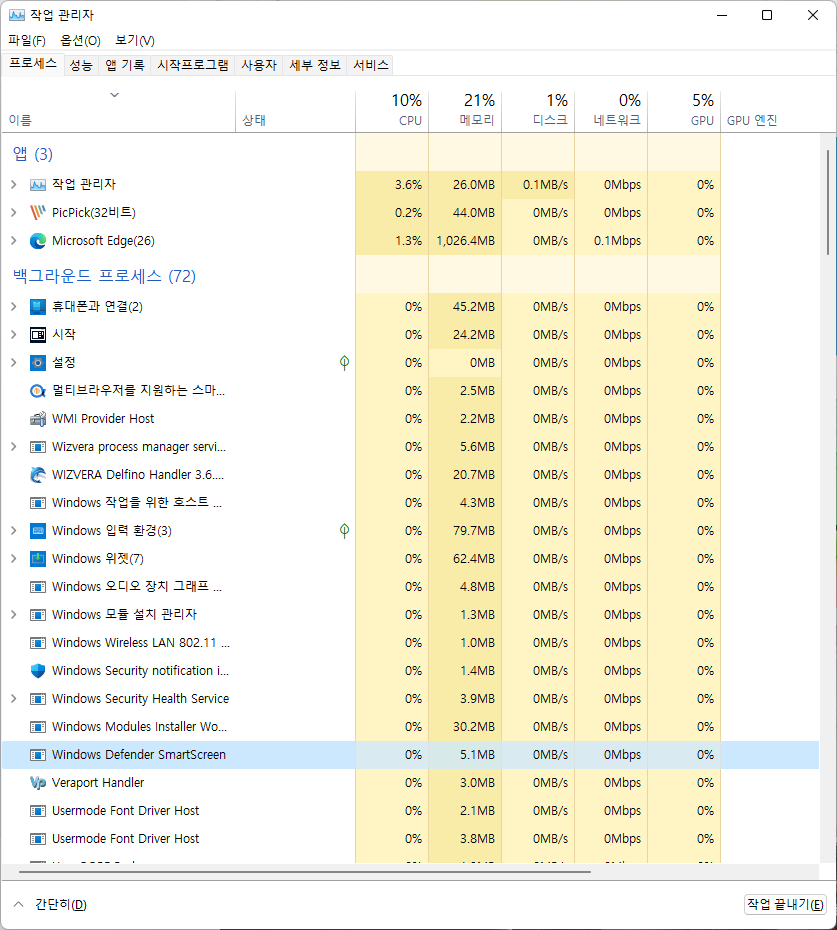The image size is (837, 930).
Task: Click the 간단히(D) link
Action: pyautogui.click(x=61, y=904)
